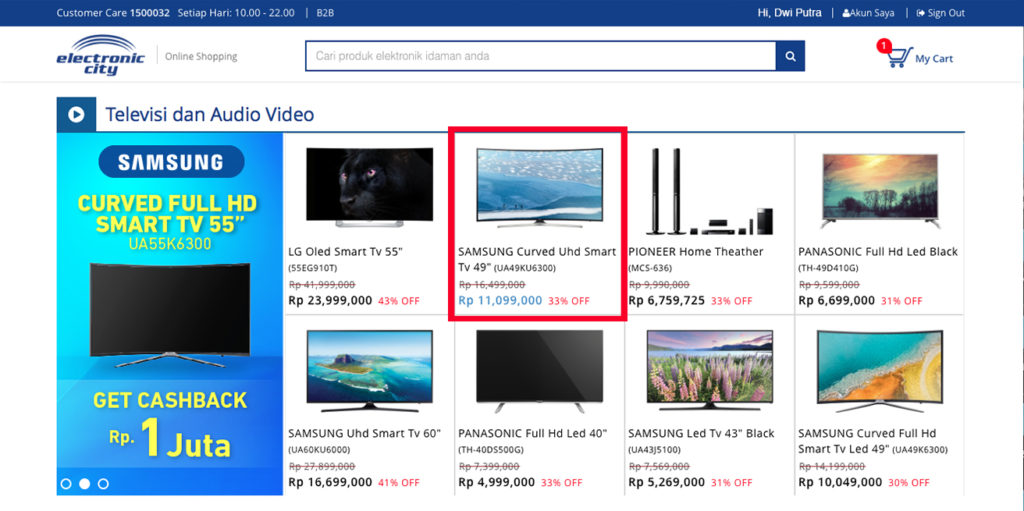Click Customer Care 1500032 text
This screenshot has width=1024, height=511.
[113, 13]
